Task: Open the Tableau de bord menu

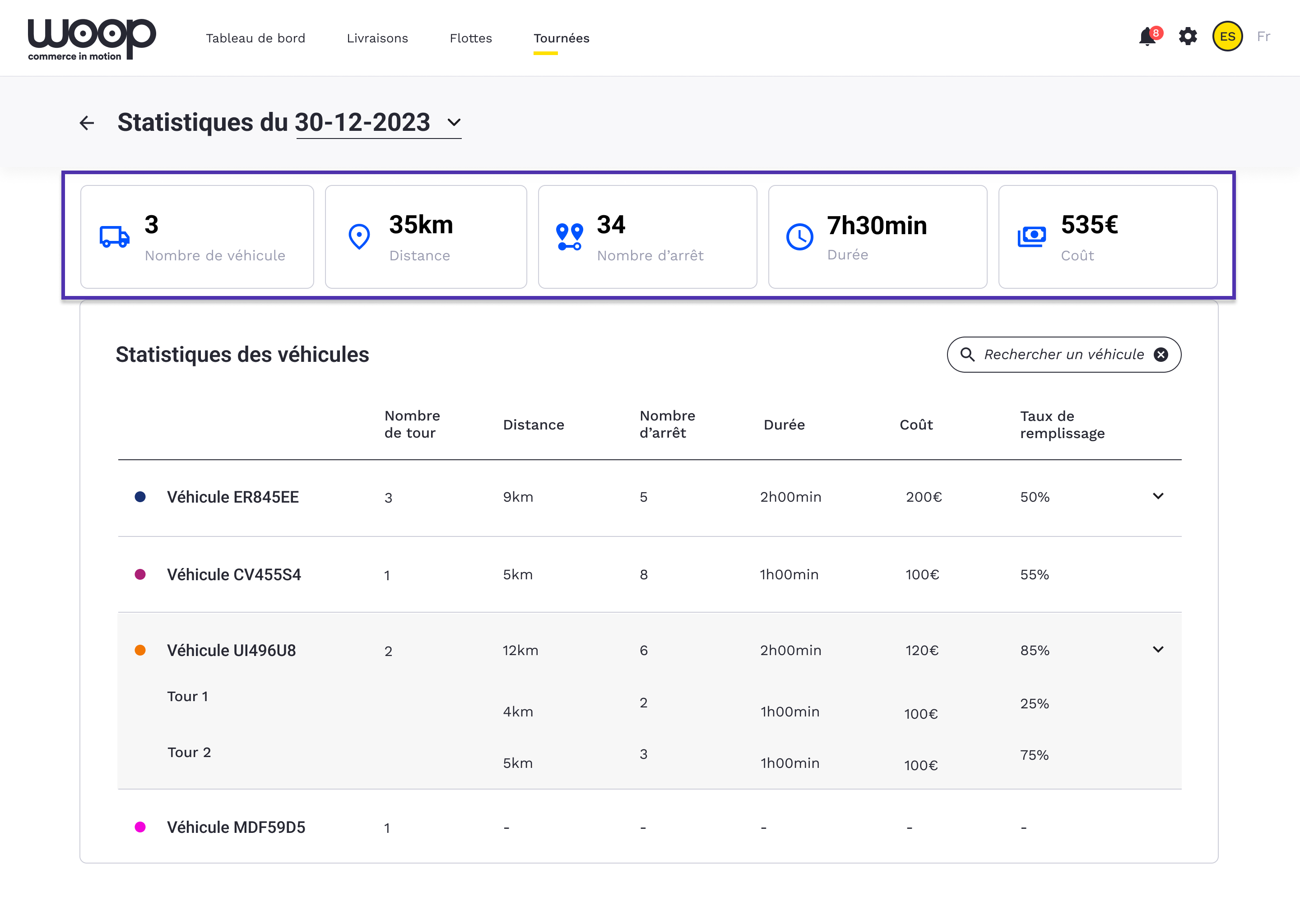Action: tap(255, 38)
